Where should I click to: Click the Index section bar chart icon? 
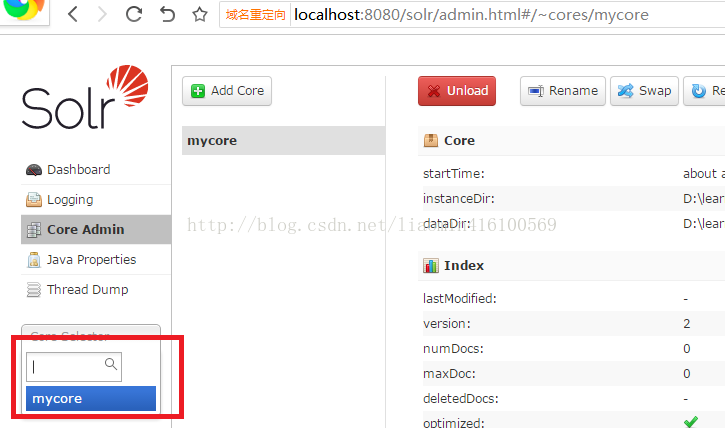pyautogui.click(x=430, y=266)
